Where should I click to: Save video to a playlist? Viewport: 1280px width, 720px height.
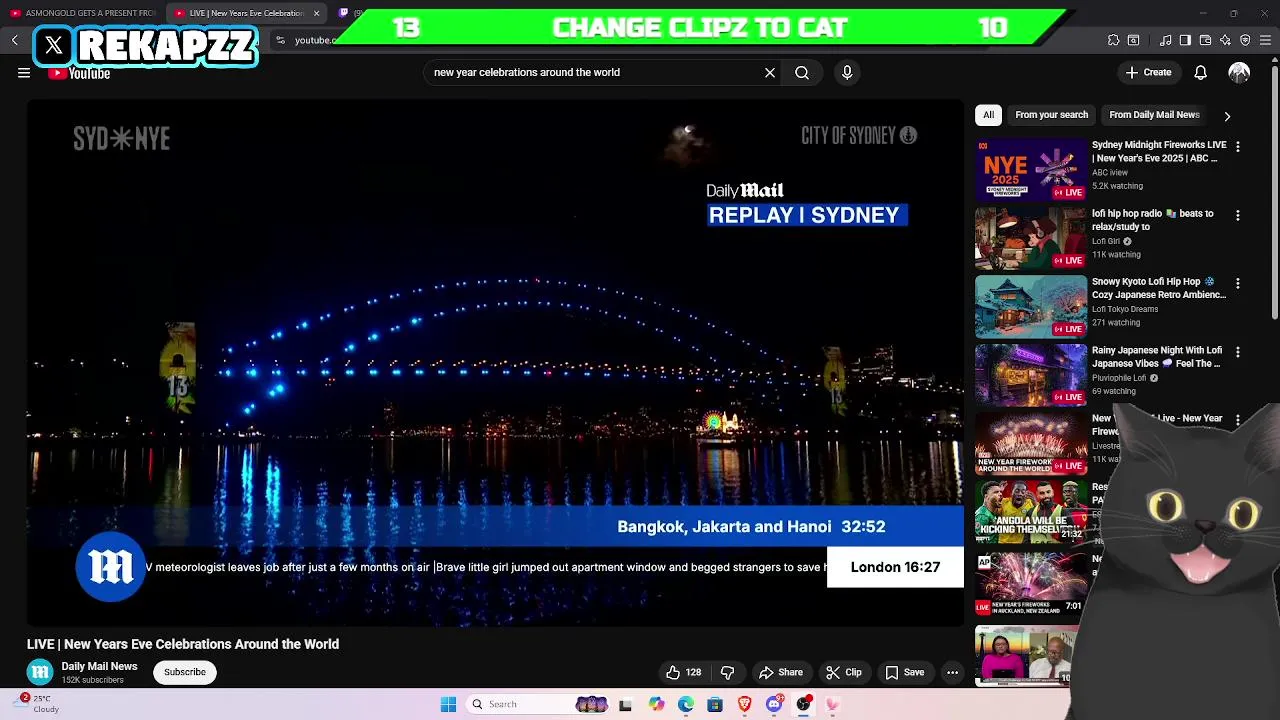coord(904,672)
